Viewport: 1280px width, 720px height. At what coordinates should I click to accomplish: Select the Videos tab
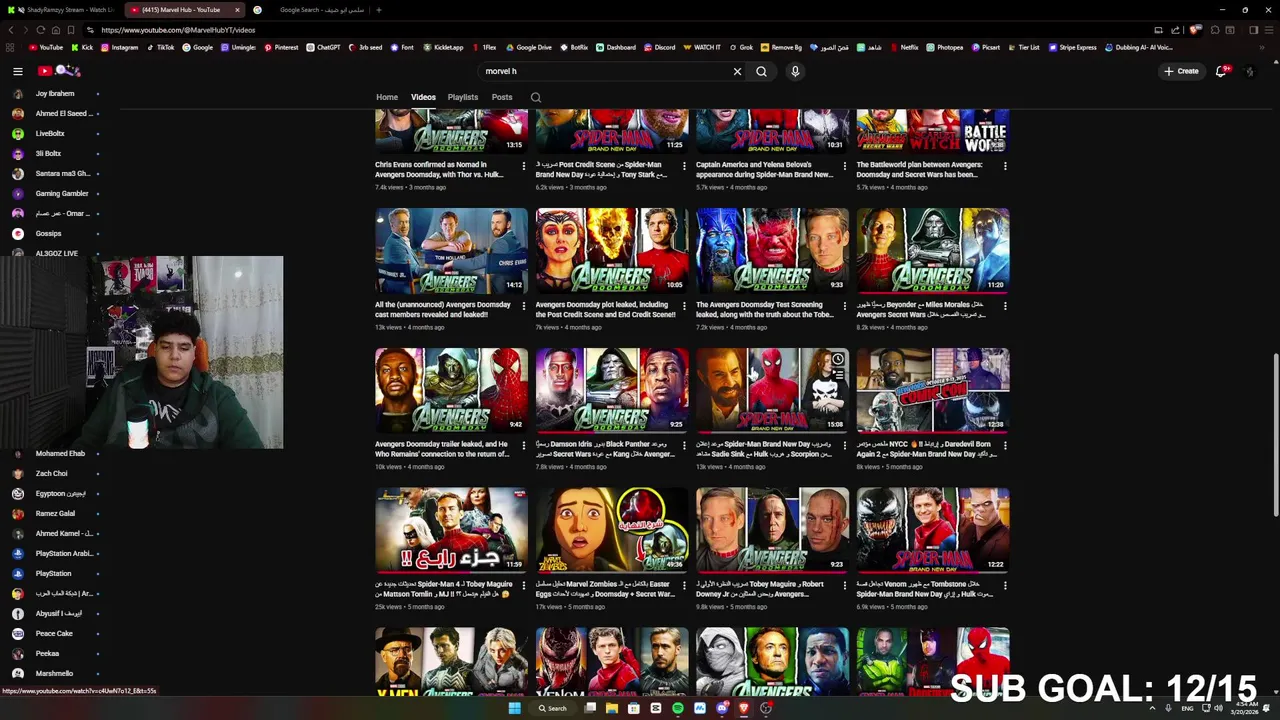pyautogui.click(x=423, y=97)
